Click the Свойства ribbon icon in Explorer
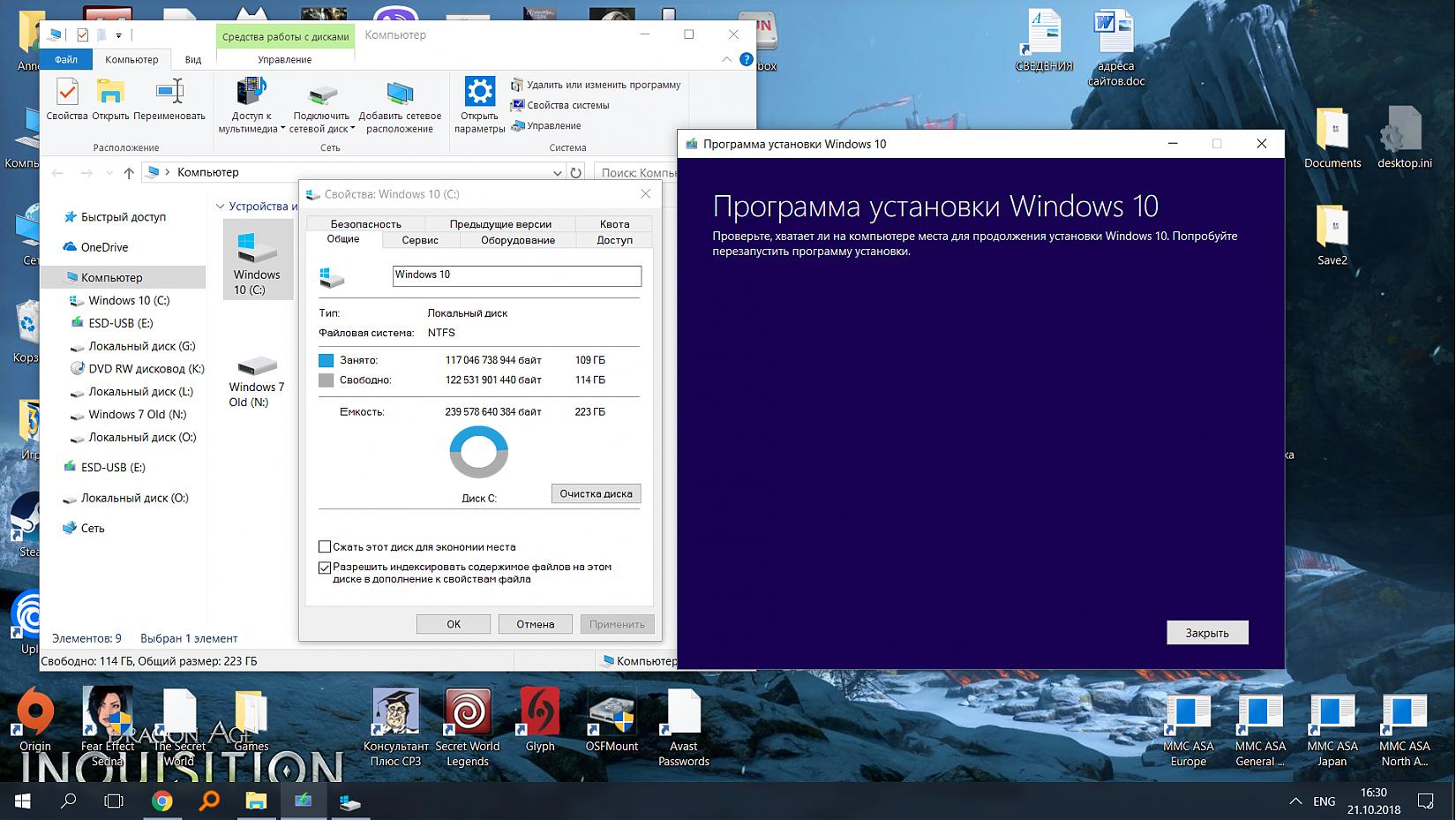This screenshot has width=1456, height=820. (x=67, y=99)
